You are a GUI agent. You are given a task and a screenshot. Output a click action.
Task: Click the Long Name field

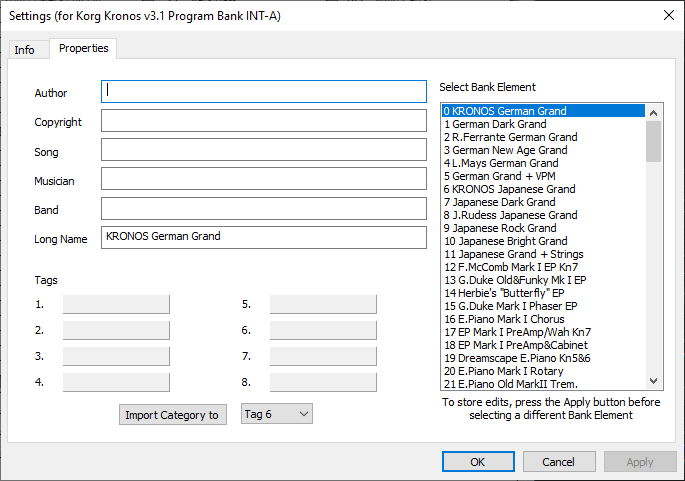(x=264, y=237)
